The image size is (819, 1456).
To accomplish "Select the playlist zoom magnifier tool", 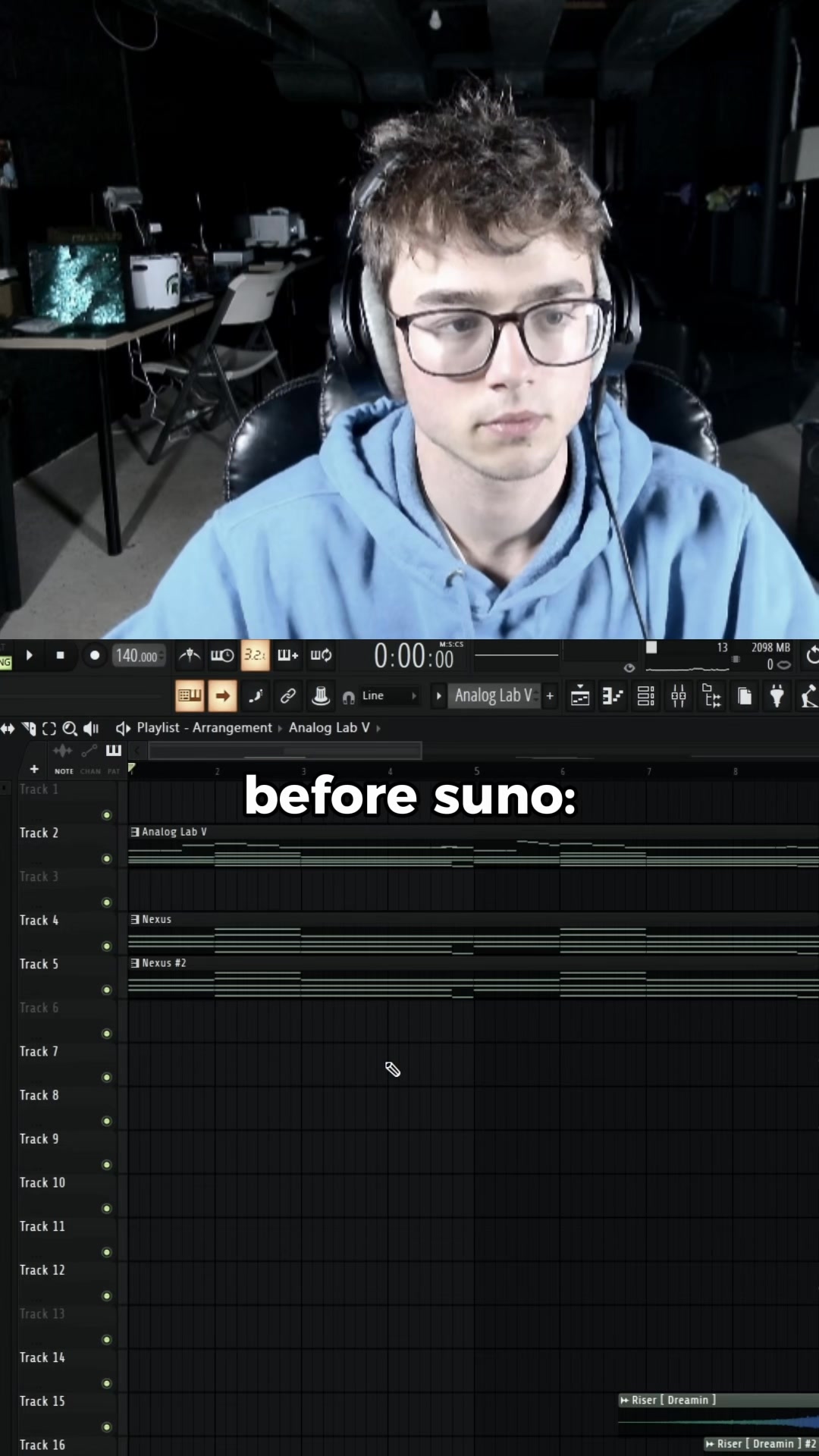I will tap(70, 729).
